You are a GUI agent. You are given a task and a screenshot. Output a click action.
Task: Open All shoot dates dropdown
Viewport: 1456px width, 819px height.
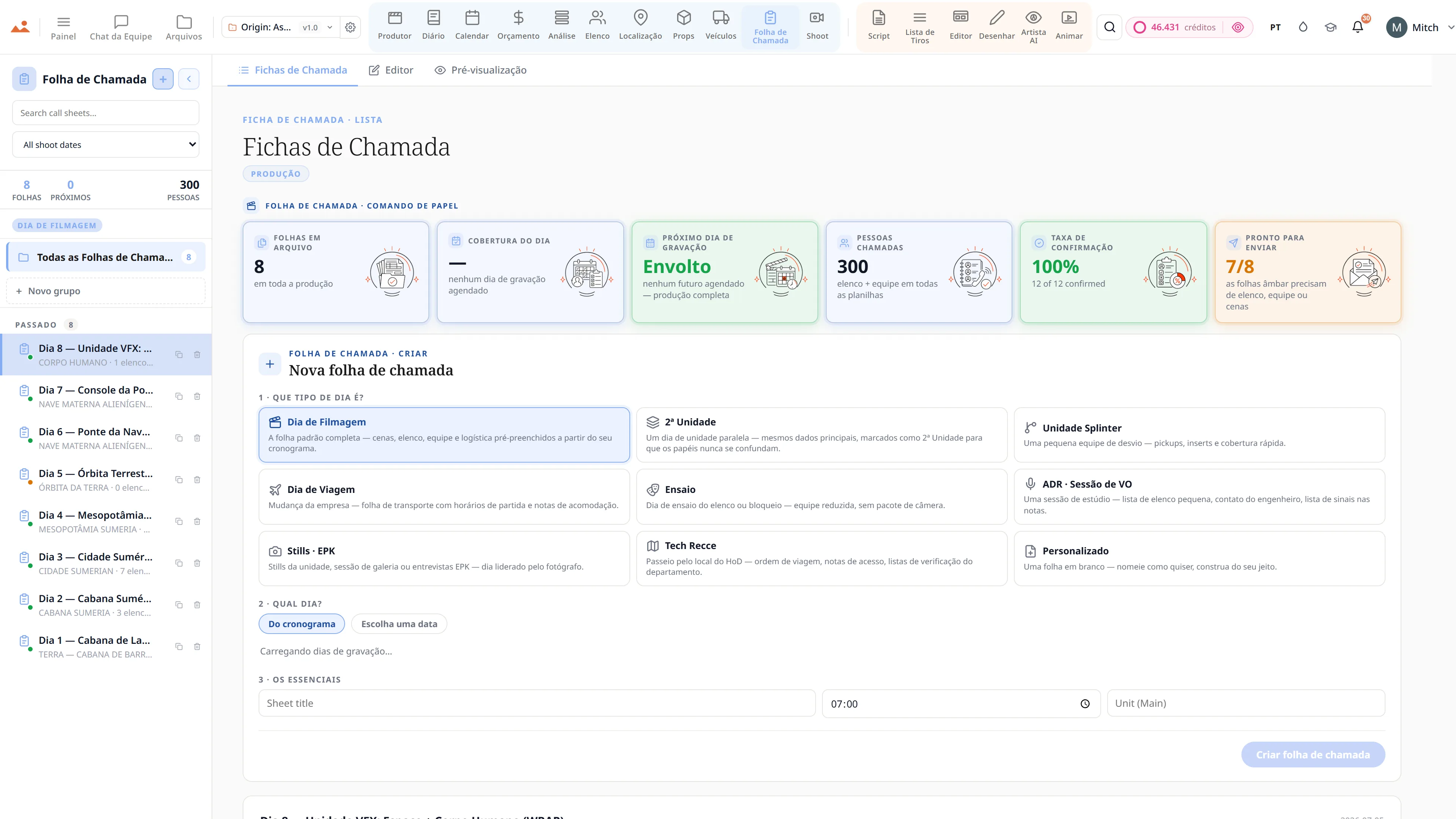106,145
